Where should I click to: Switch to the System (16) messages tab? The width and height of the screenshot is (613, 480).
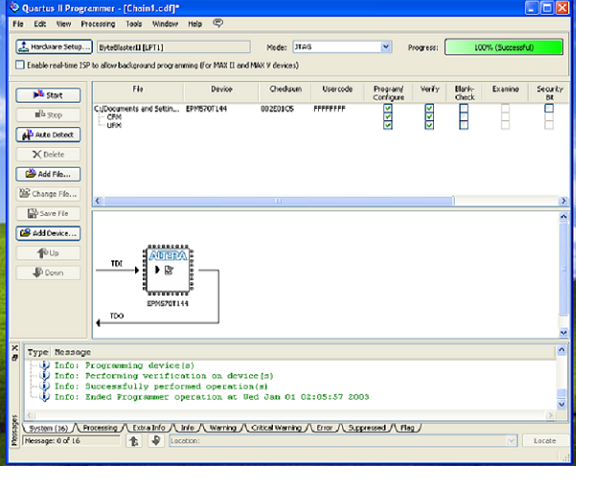click(48, 428)
